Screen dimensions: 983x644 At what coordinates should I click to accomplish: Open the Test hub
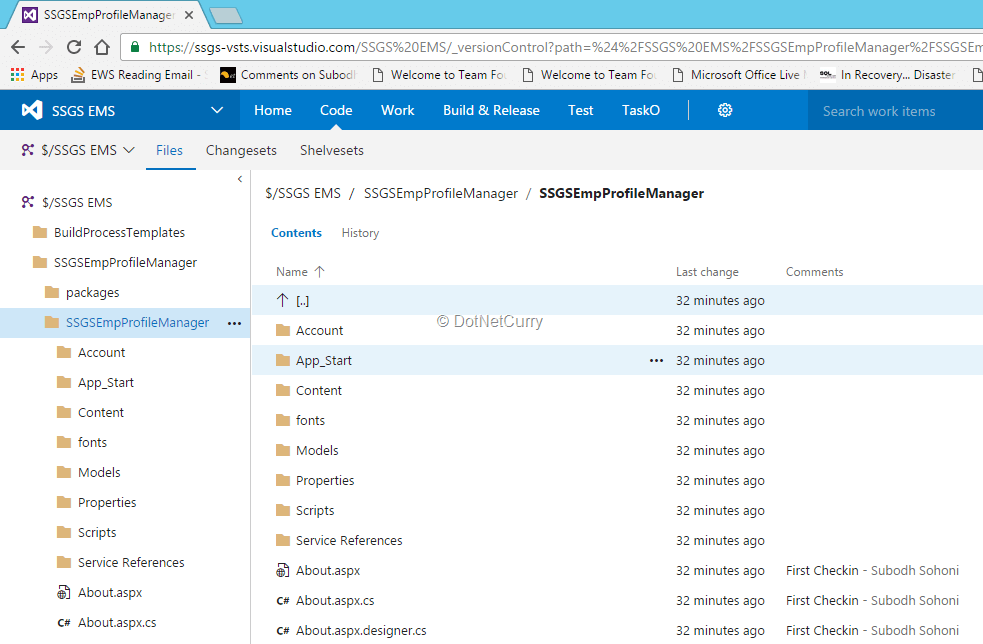click(x=581, y=110)
